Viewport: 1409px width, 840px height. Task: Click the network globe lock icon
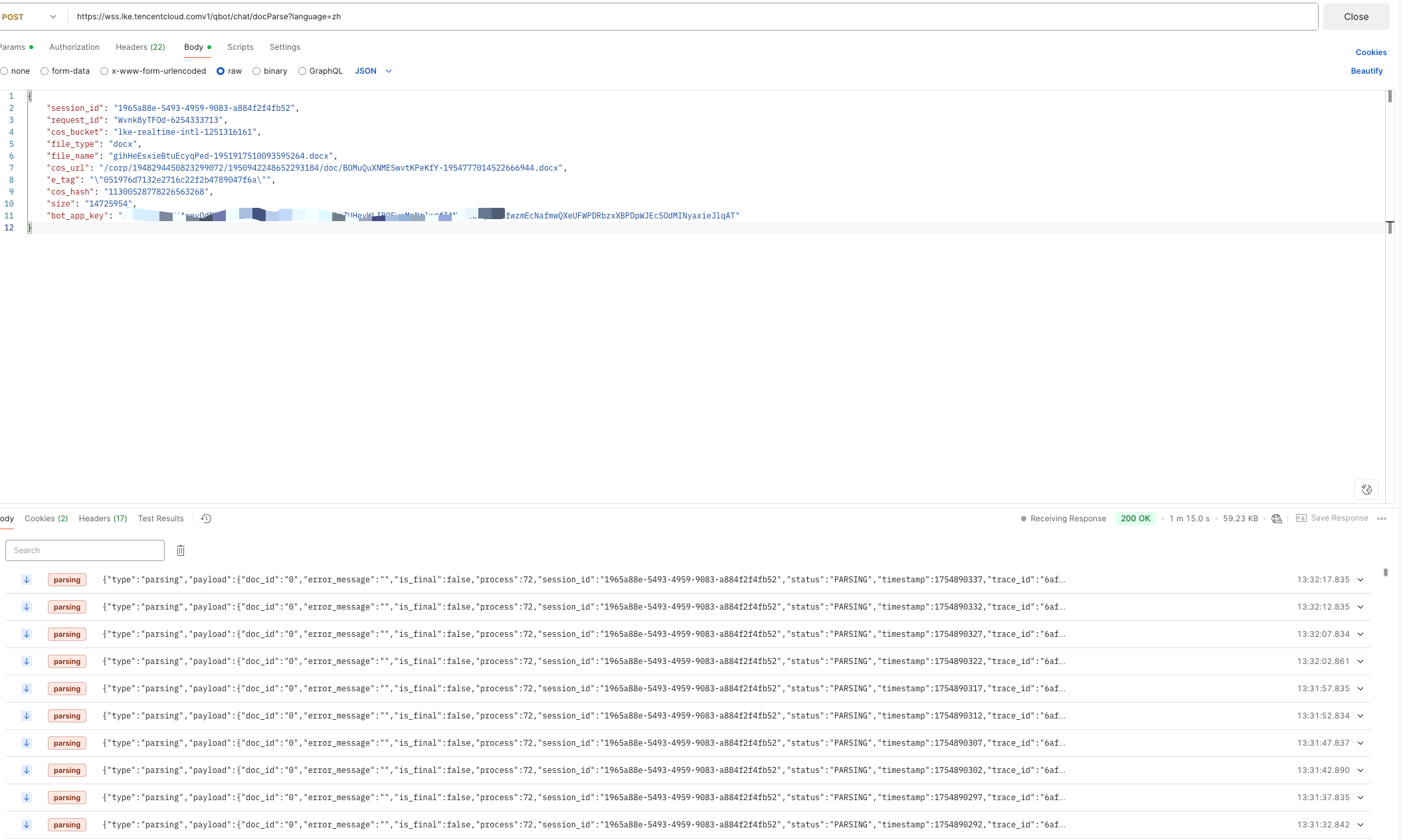pyautogui.click(x=1276, y=519)
